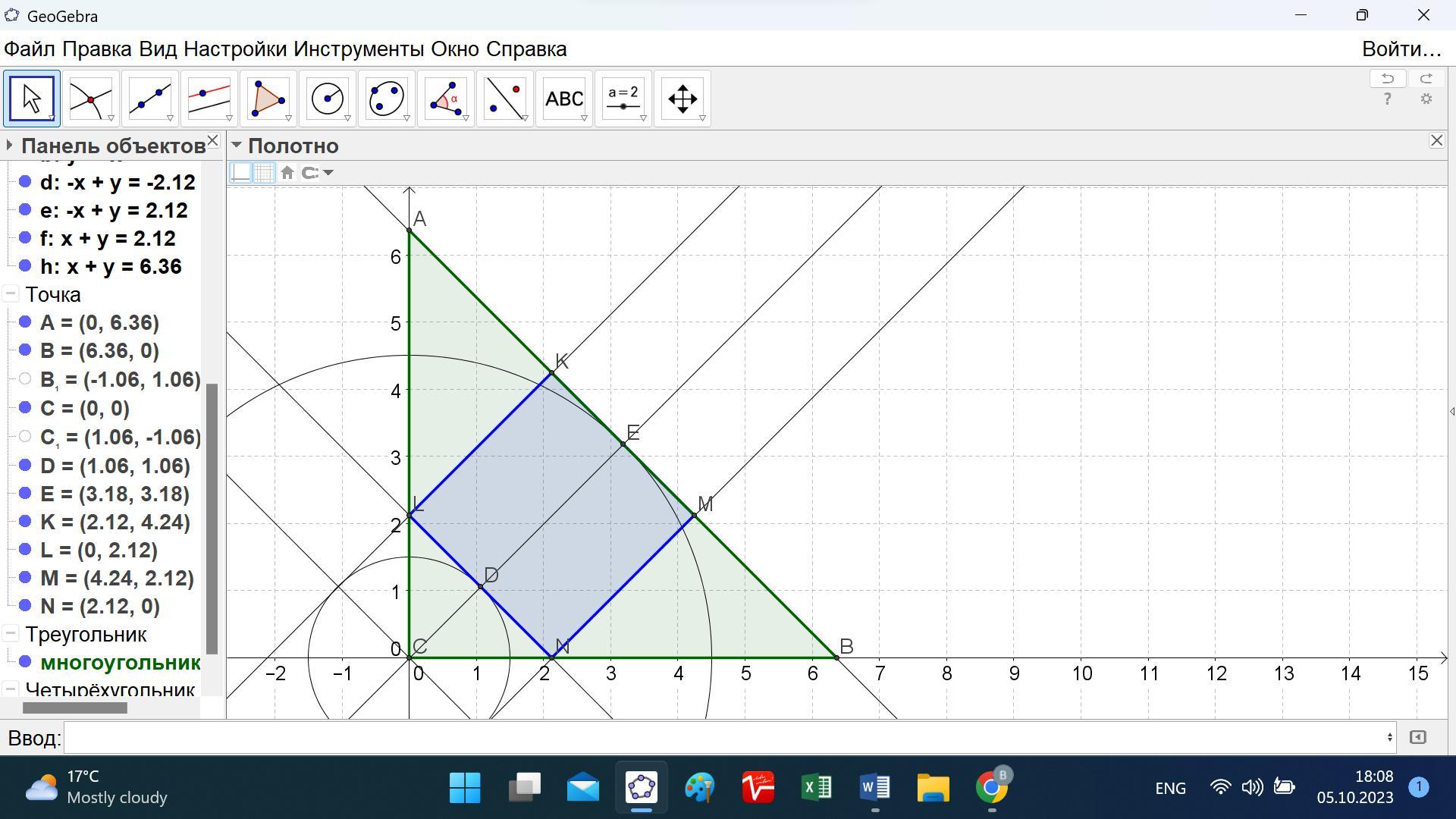The height and width of the screenshot is (819, 1456).
Task: Activate the Move Graphics View tool
Action: pos(682,99)
